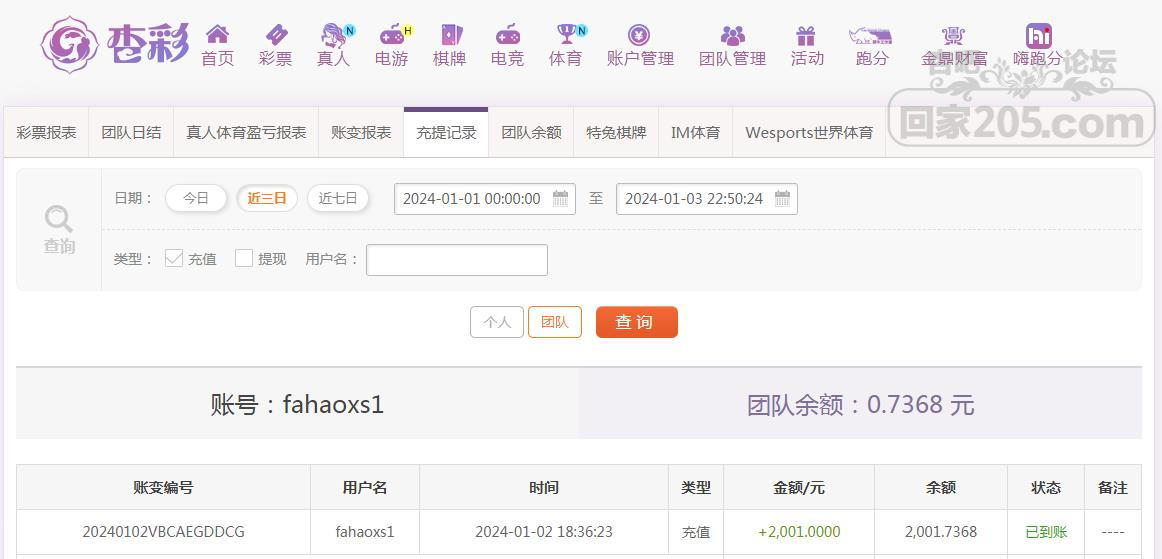Image resolution: width=1162 pixels, height=559 pixels.
Task: Open the 跑分 rhino icon
Action: click(x=871, y=35)
